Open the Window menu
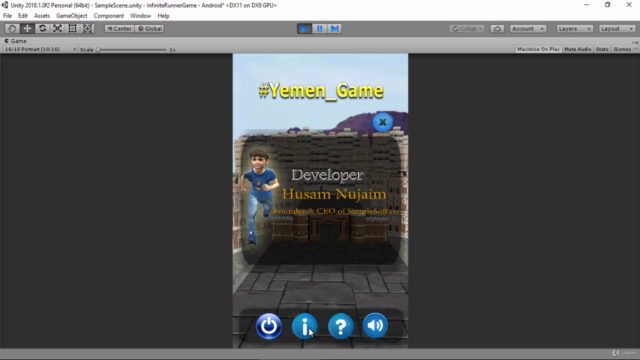Screen dimensions: 640x360 (140, 16)
